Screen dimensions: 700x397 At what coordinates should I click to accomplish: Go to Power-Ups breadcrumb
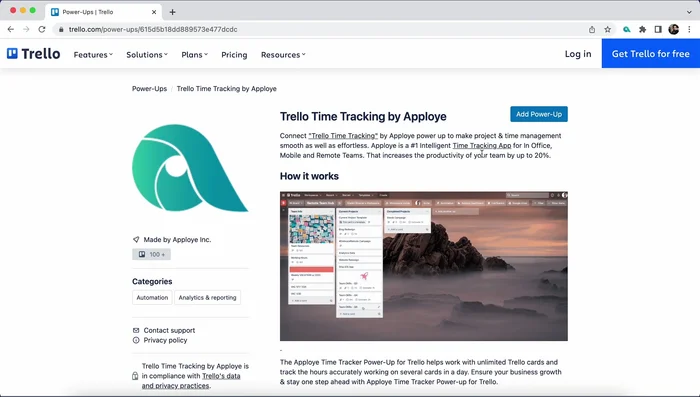tap(149, 88)
